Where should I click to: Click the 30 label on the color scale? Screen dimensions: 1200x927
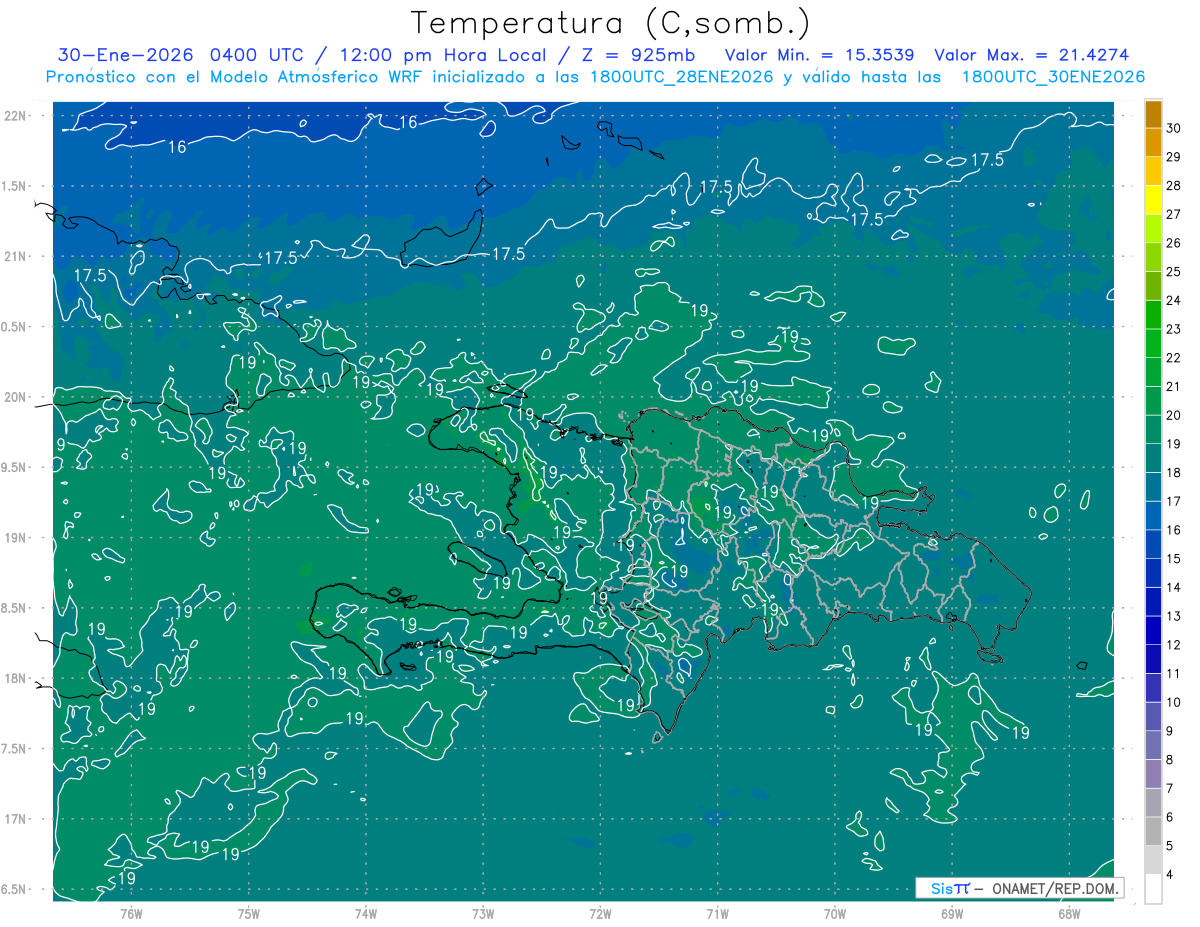[x=1173, y=128]
